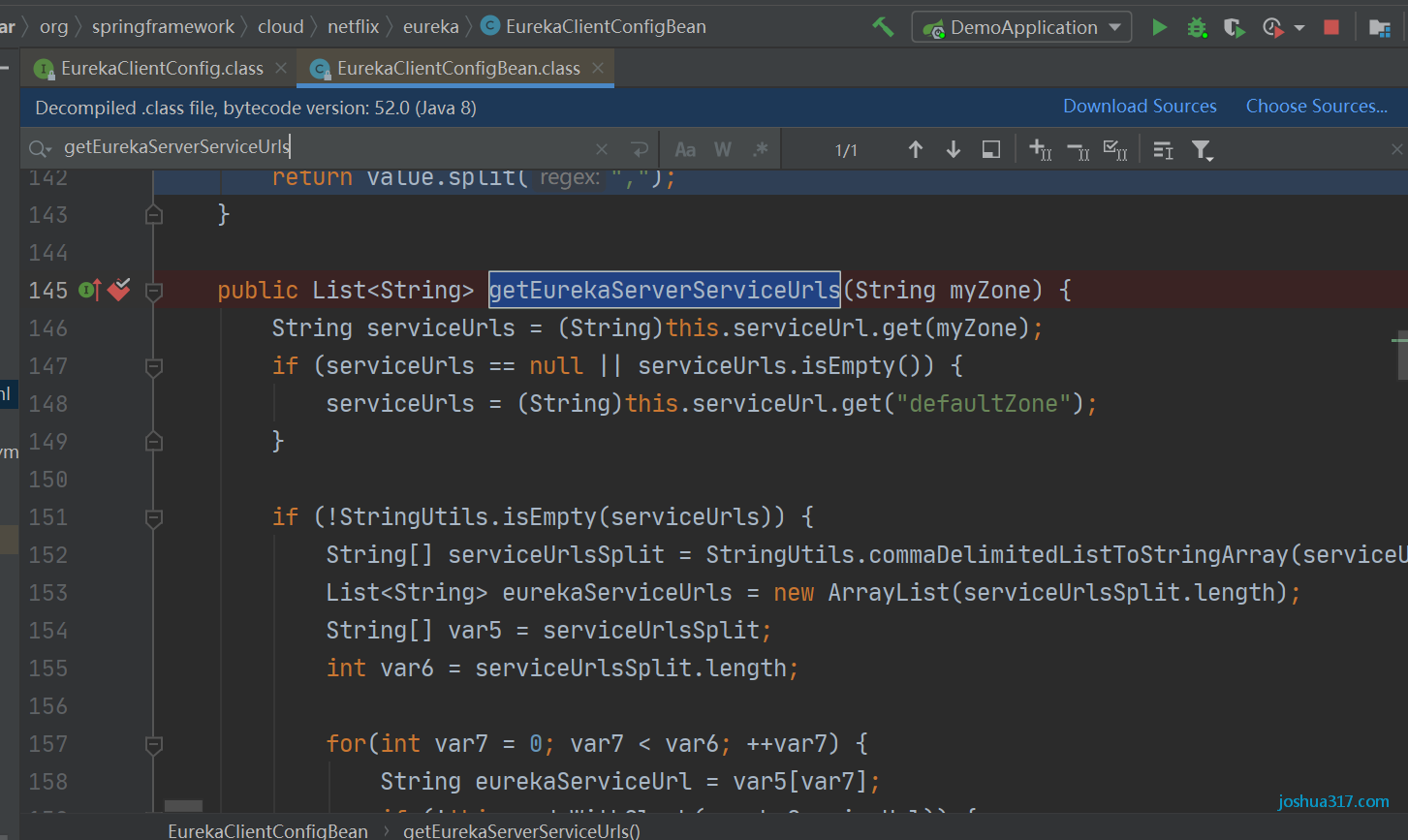Go to previous occurrence with the up arrow
This screenshot has width=1408, height=840.
pyautogui.click(x=915, y=149)
